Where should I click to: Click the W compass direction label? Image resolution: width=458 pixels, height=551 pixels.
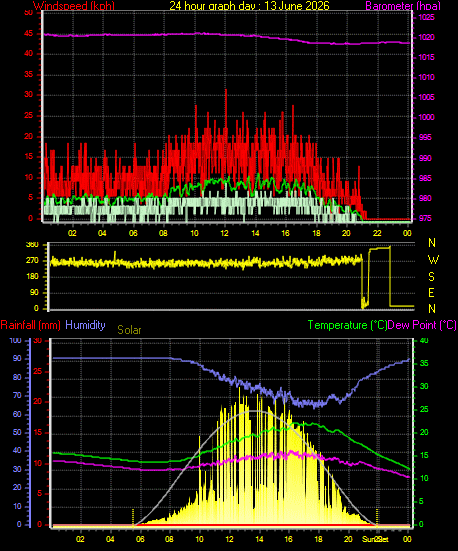tap(433, 260)
